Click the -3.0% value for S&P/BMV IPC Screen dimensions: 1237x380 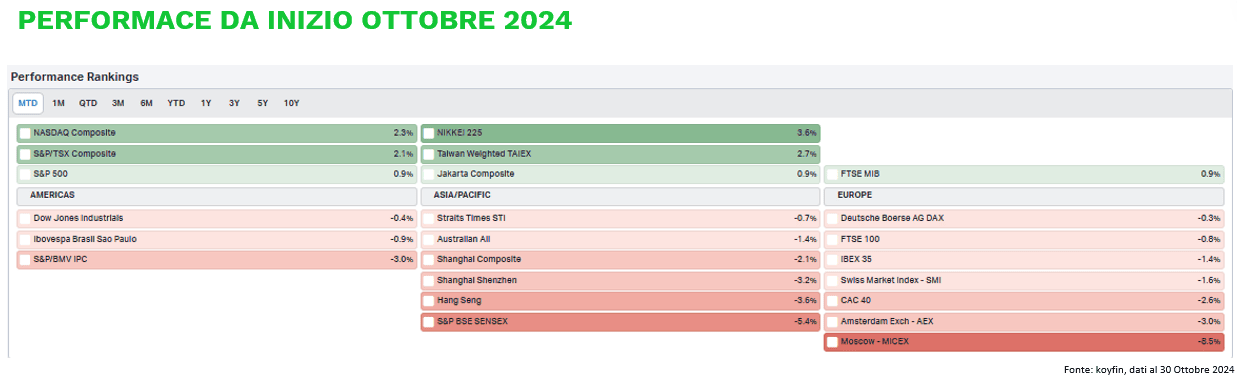click(x=402, y=260)
